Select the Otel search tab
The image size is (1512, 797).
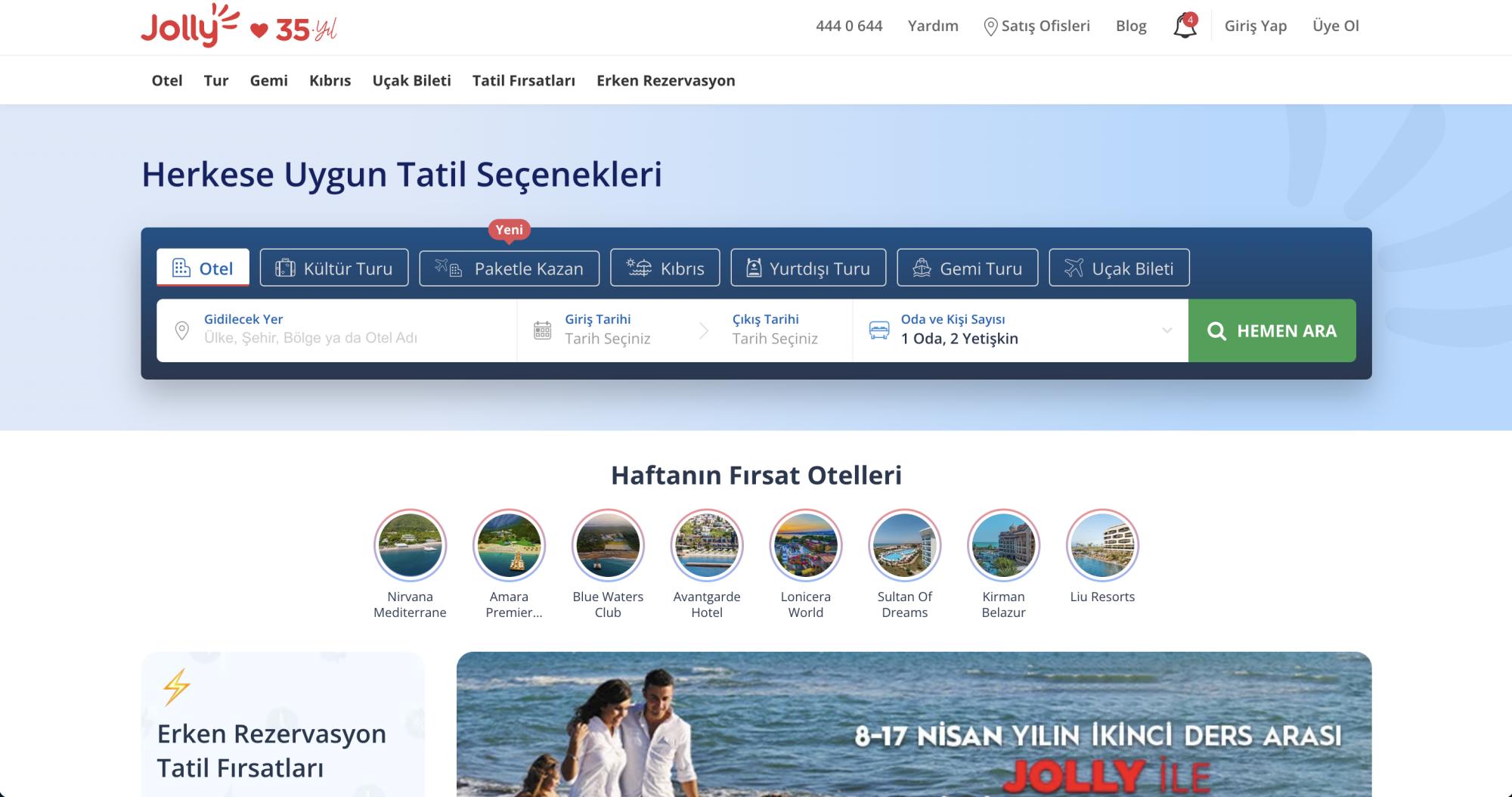pyautogui.click(x=203, y=268)
